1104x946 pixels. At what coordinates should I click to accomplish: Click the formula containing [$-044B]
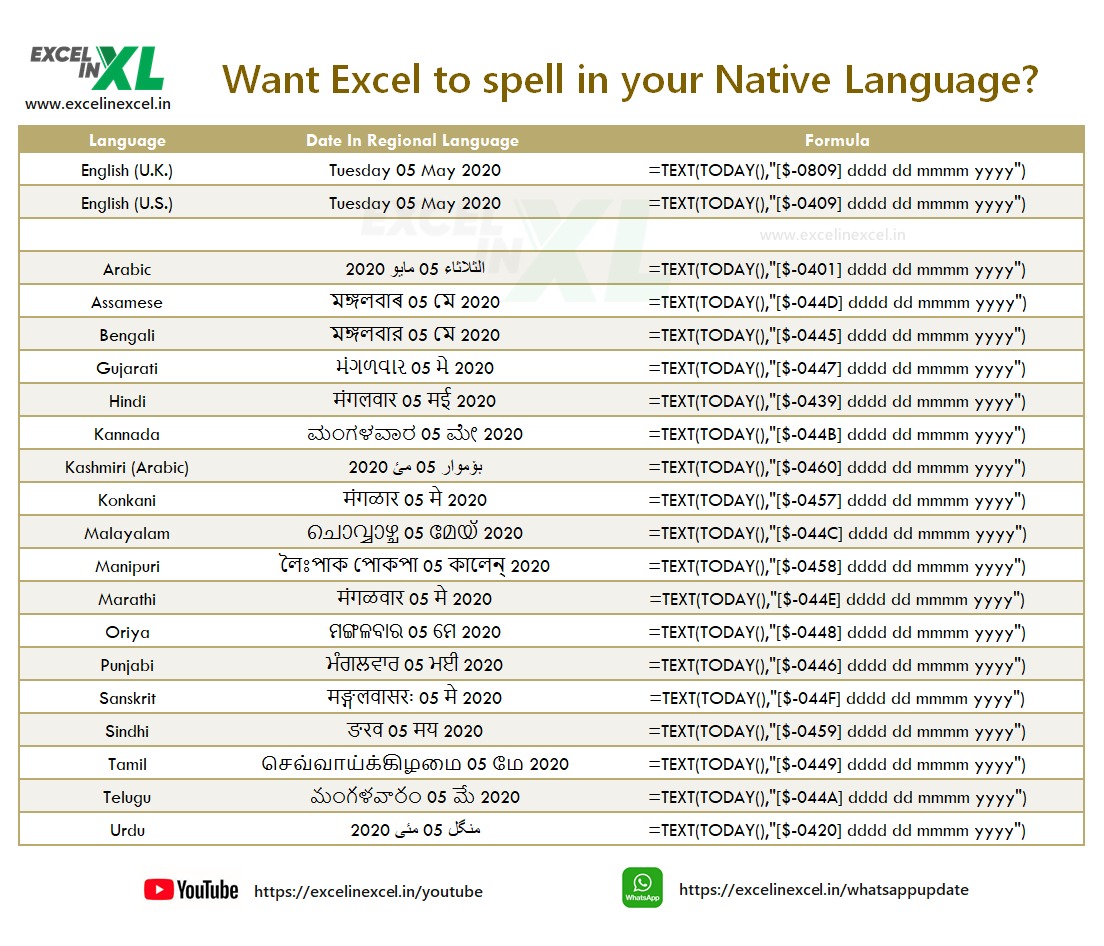837,434
